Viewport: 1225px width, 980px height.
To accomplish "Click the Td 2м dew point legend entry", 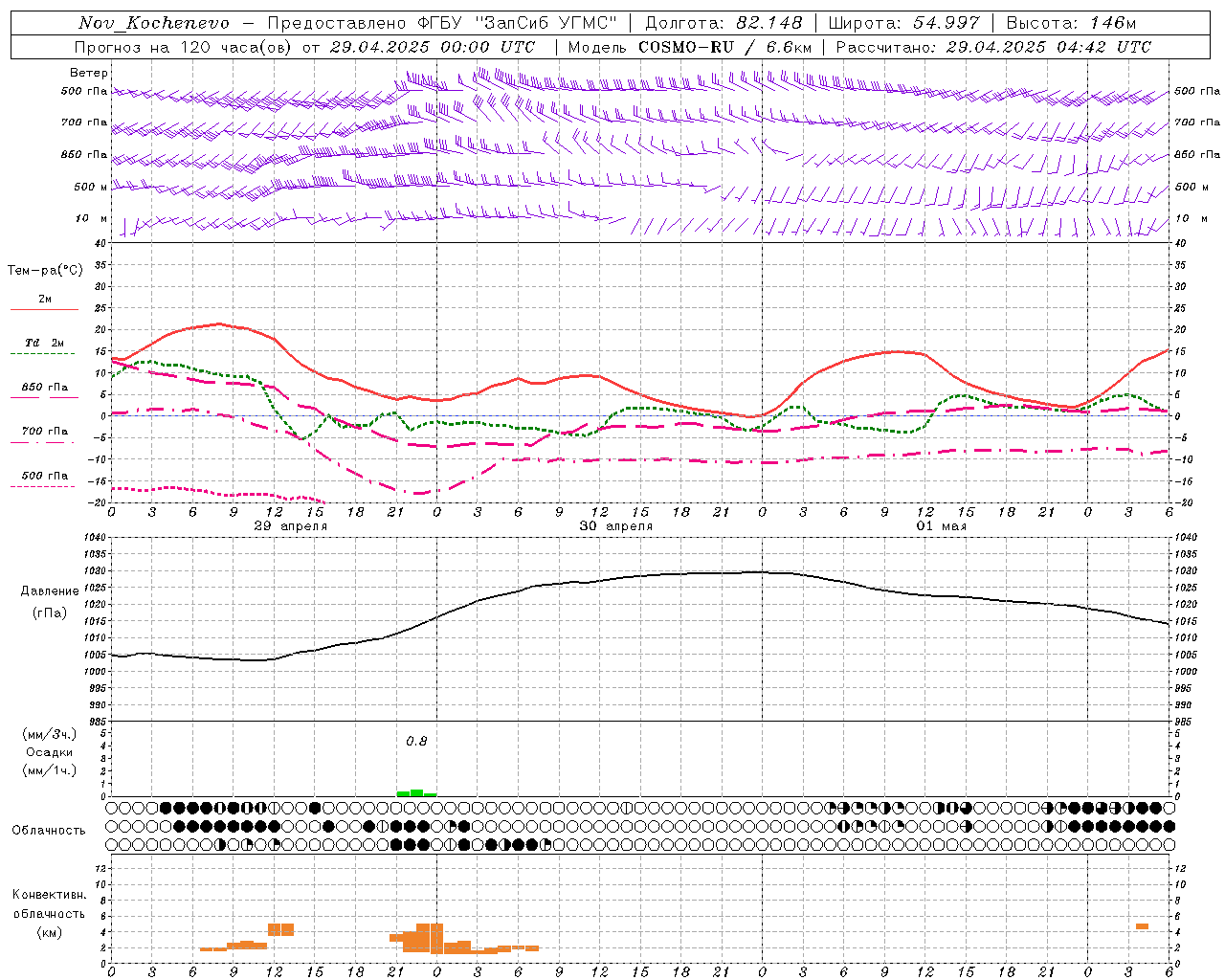I will pos(45,343).
